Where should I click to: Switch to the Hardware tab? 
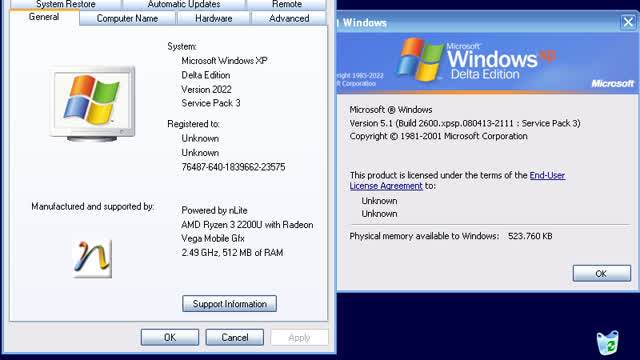coord(213,18)
